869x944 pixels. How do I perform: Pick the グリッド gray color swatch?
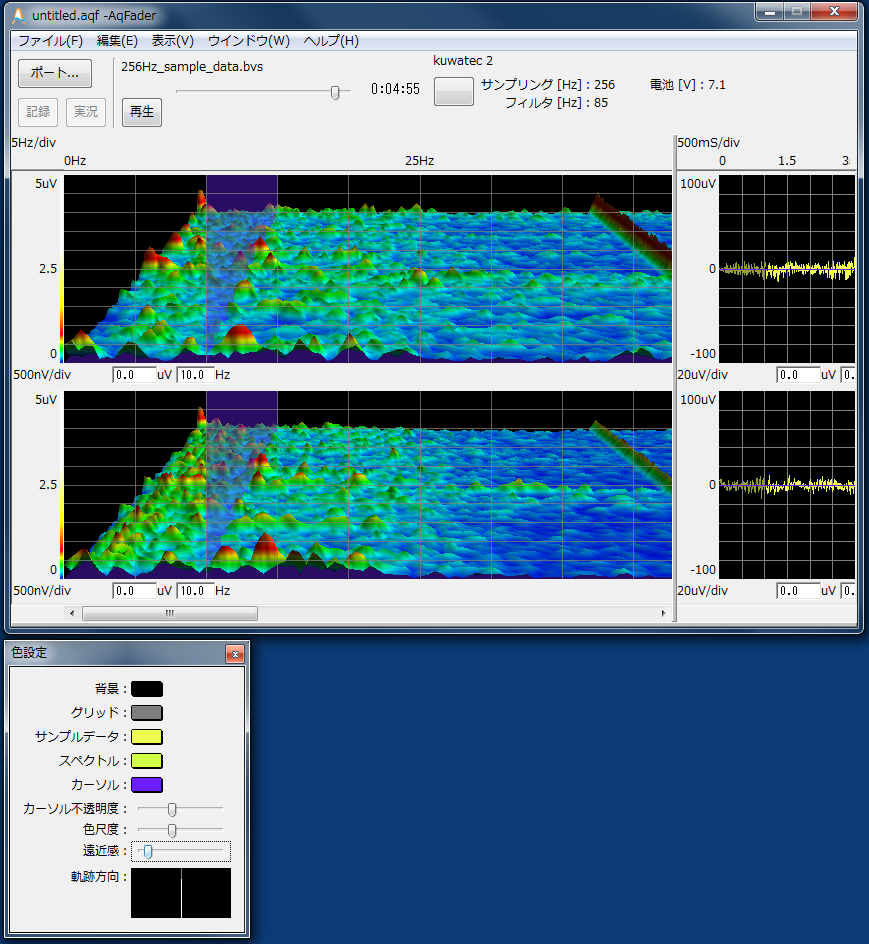146,713
